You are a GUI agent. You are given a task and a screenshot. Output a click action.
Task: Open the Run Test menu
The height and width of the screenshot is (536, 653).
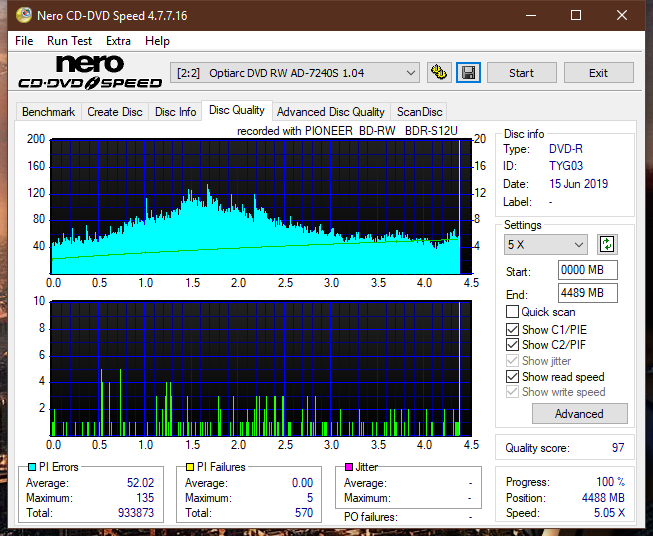69,41
